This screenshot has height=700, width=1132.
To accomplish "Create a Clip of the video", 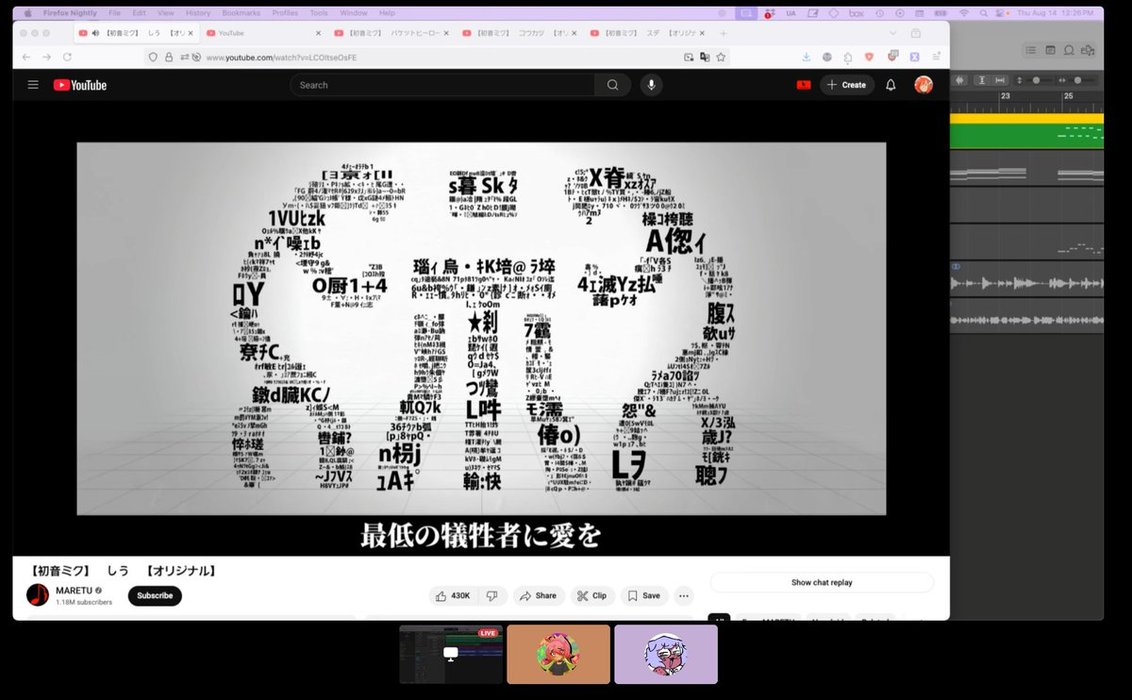I will click(591, 596).
